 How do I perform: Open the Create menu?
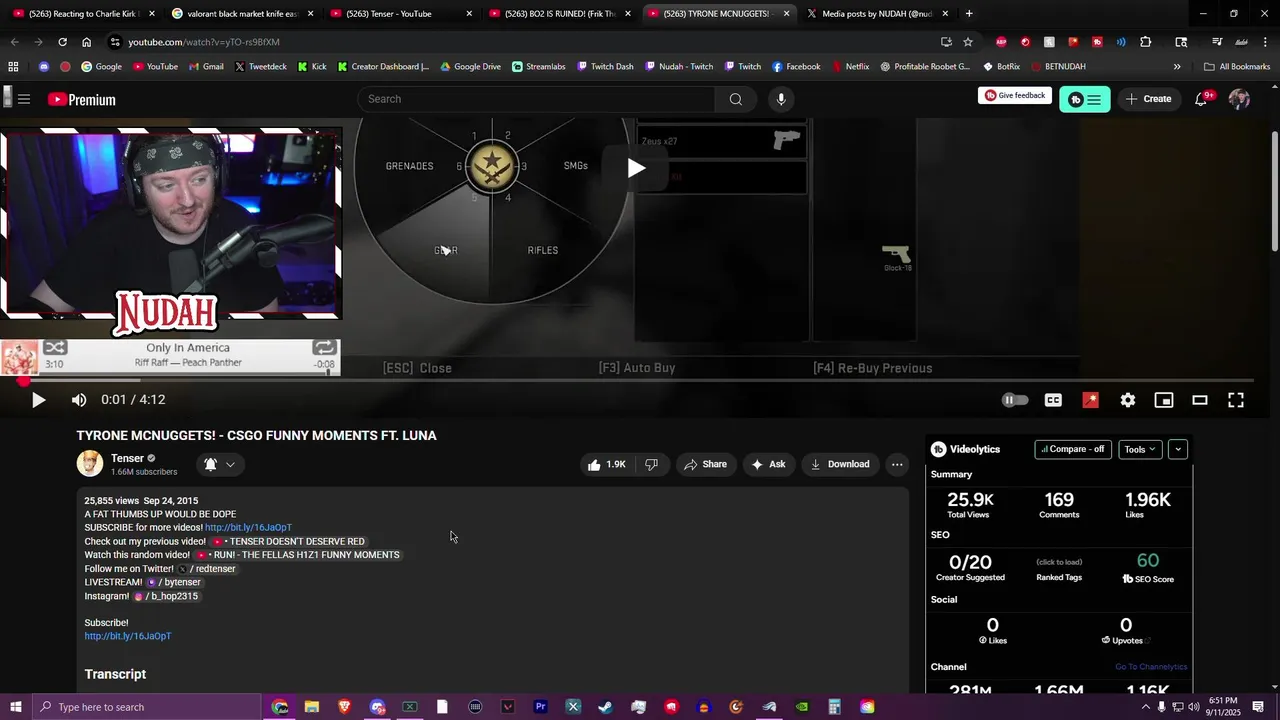pyautogui.click(x=1148, y=99)
